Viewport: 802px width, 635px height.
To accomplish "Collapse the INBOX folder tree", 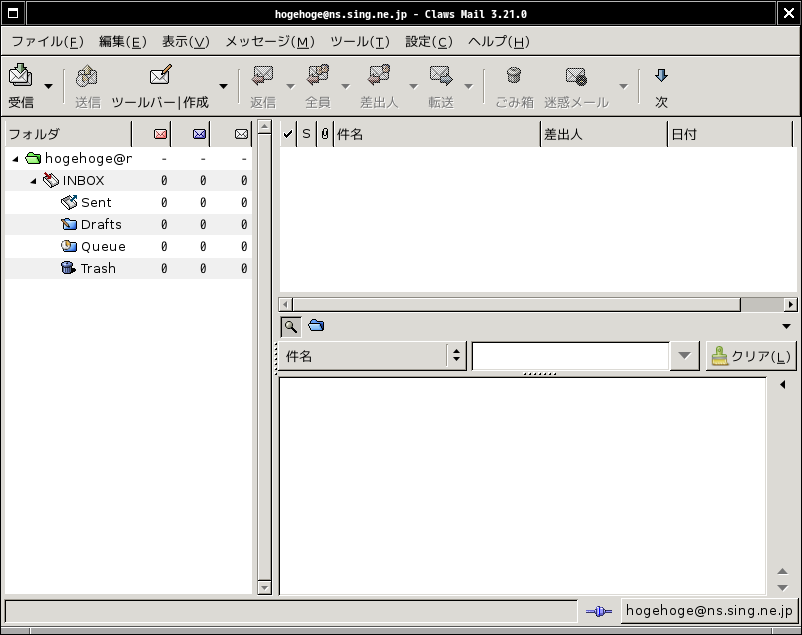I will (x=33, y=181).
